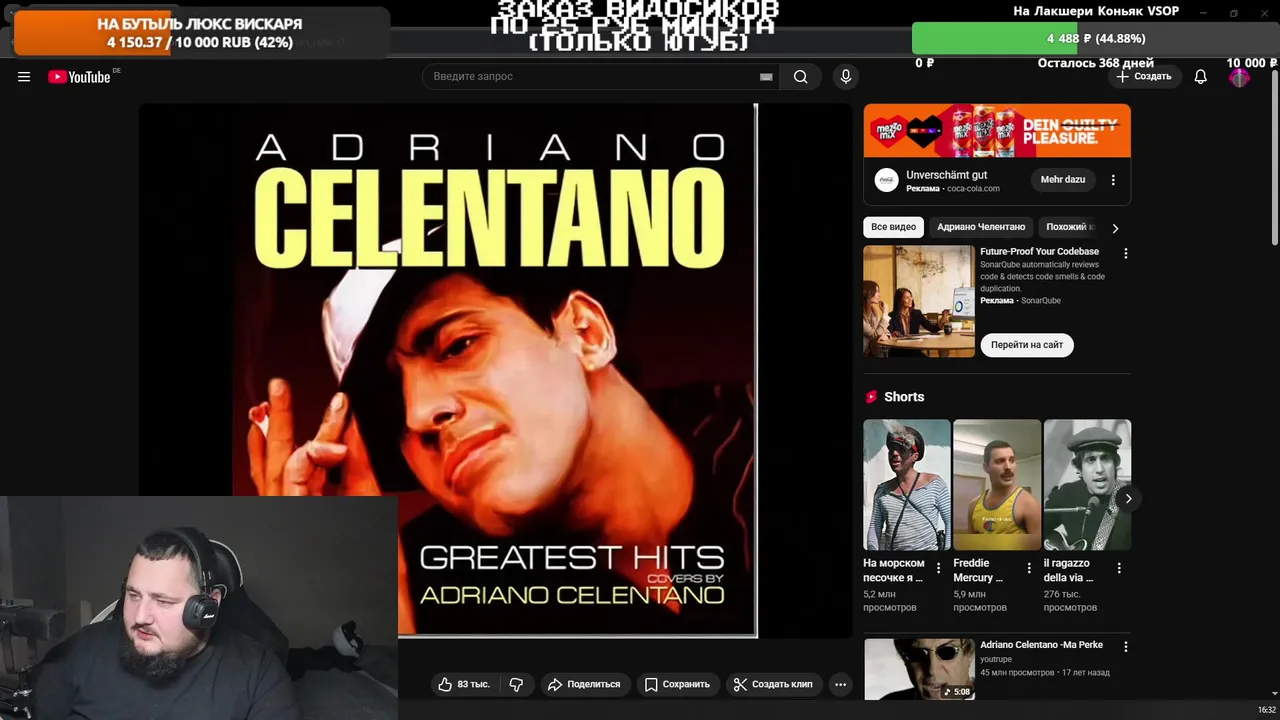The height and width of the screenshot is (720, 1280).
Task: Open more actions ellipsis under video
Action: pyautogui.click(x=841, y=684)
